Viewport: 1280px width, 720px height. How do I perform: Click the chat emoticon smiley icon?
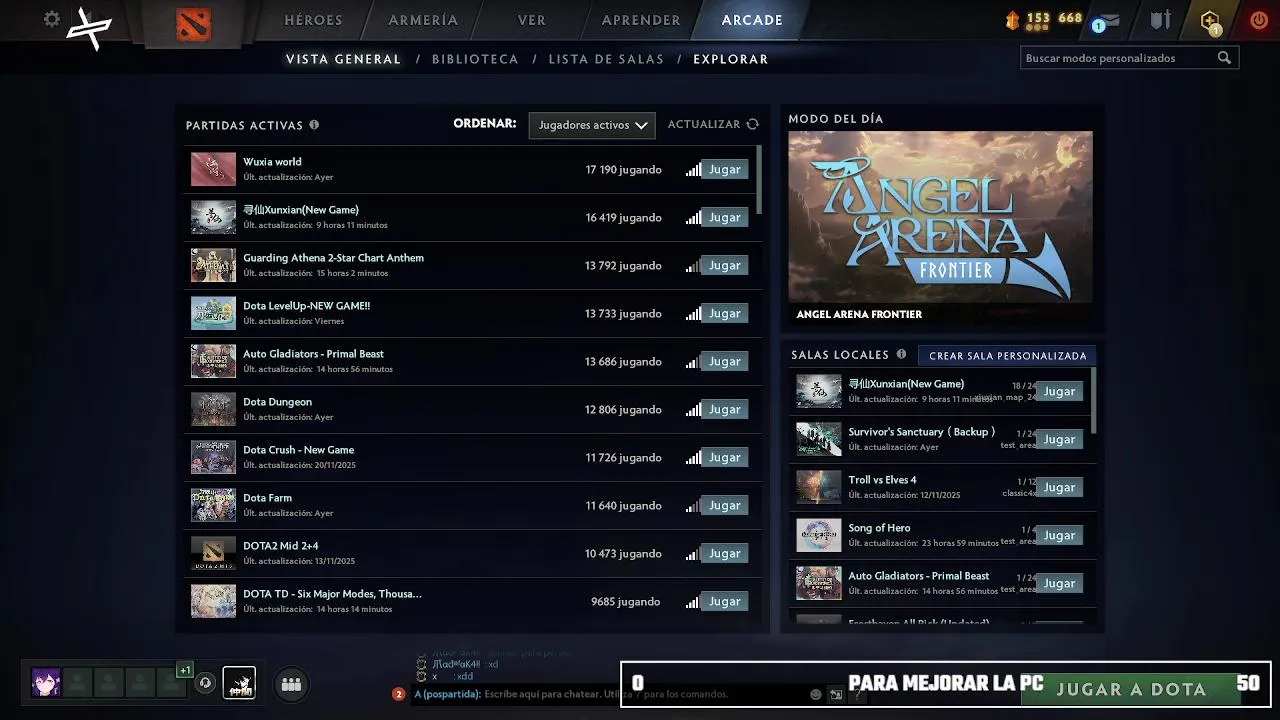(816, 694)
